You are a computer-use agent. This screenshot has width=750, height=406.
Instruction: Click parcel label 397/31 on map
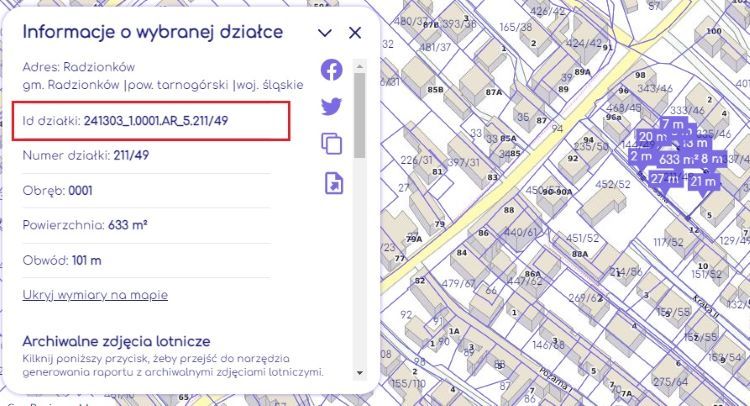[463, 163]
